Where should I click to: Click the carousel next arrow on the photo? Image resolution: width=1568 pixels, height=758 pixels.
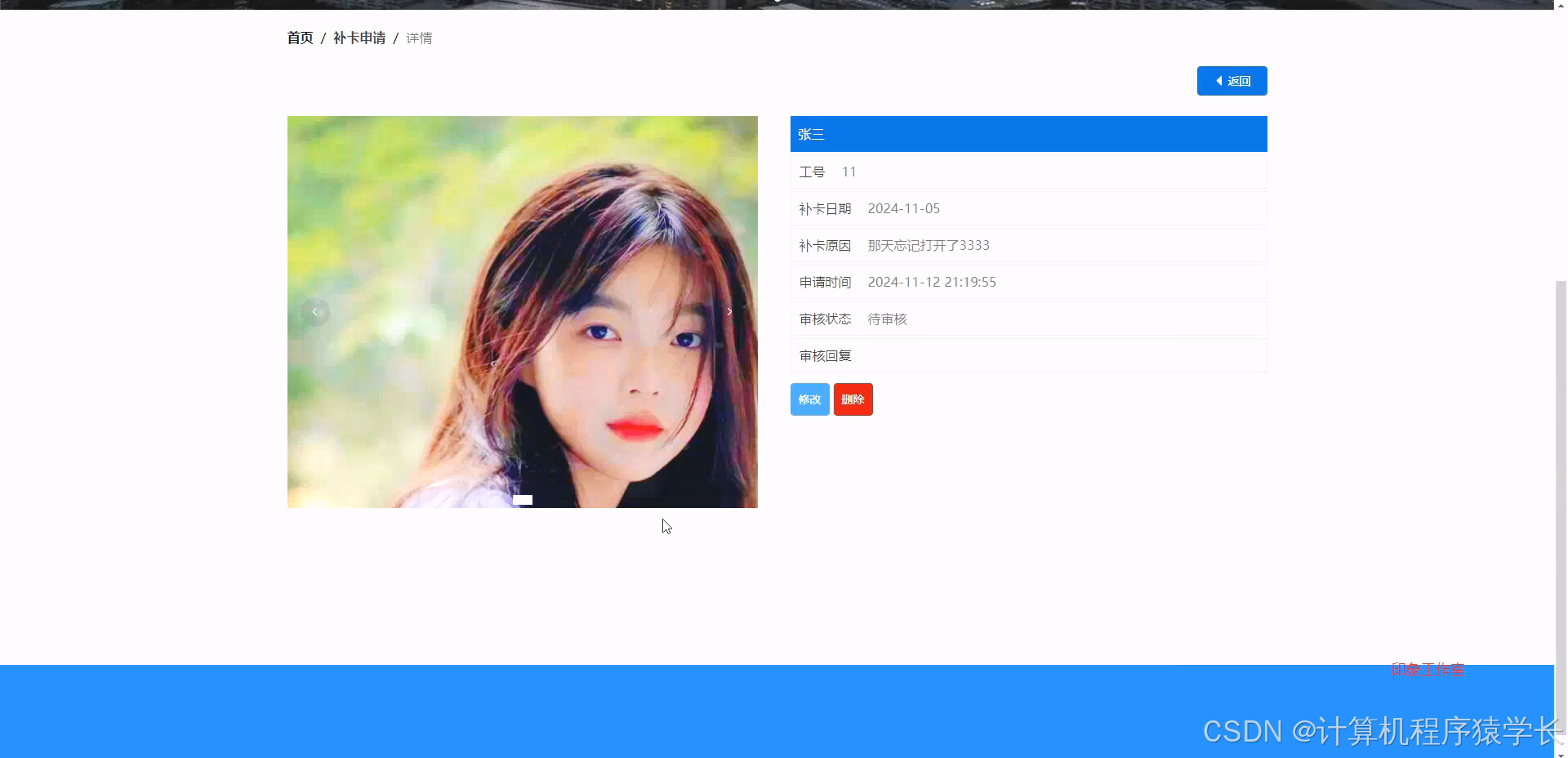coord(728,311)
